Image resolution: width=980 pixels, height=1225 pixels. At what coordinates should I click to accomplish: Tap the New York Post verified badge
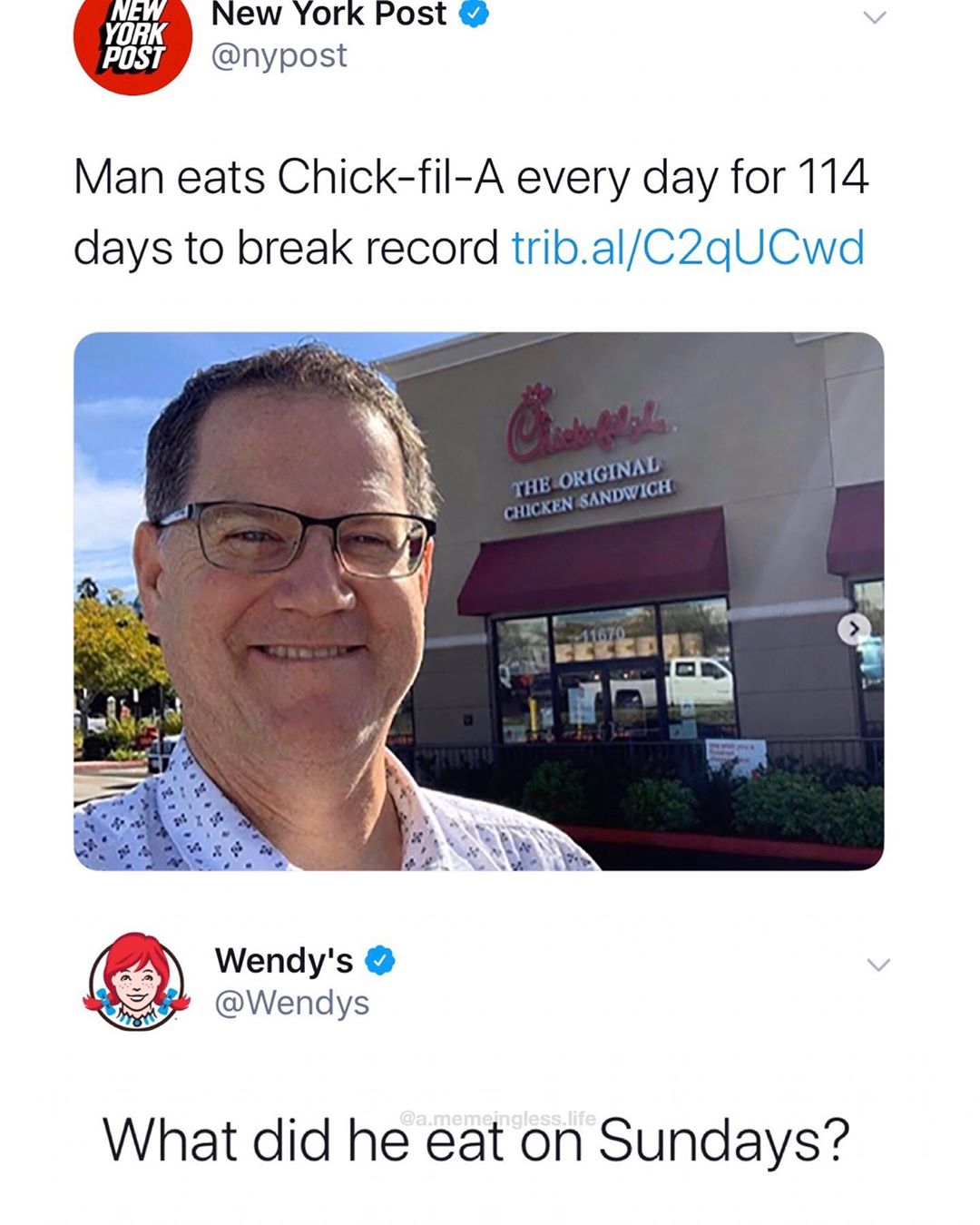[x=475, y=14]
